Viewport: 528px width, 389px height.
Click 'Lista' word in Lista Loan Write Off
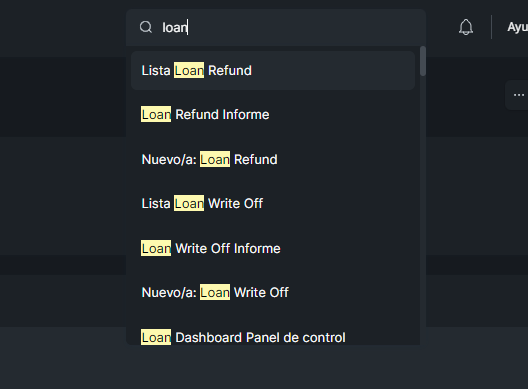tap(156, 203)
